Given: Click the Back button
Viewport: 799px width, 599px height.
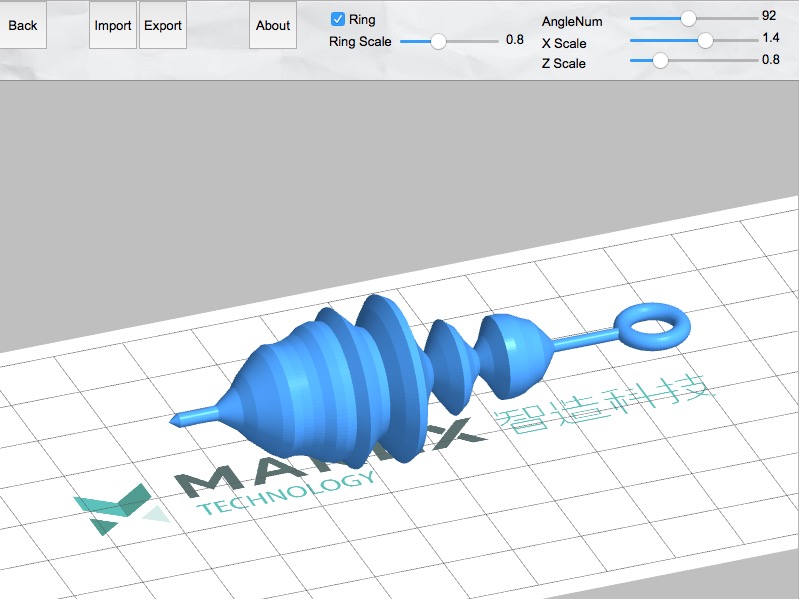Looking at the screenshot, I should point(23,26).
